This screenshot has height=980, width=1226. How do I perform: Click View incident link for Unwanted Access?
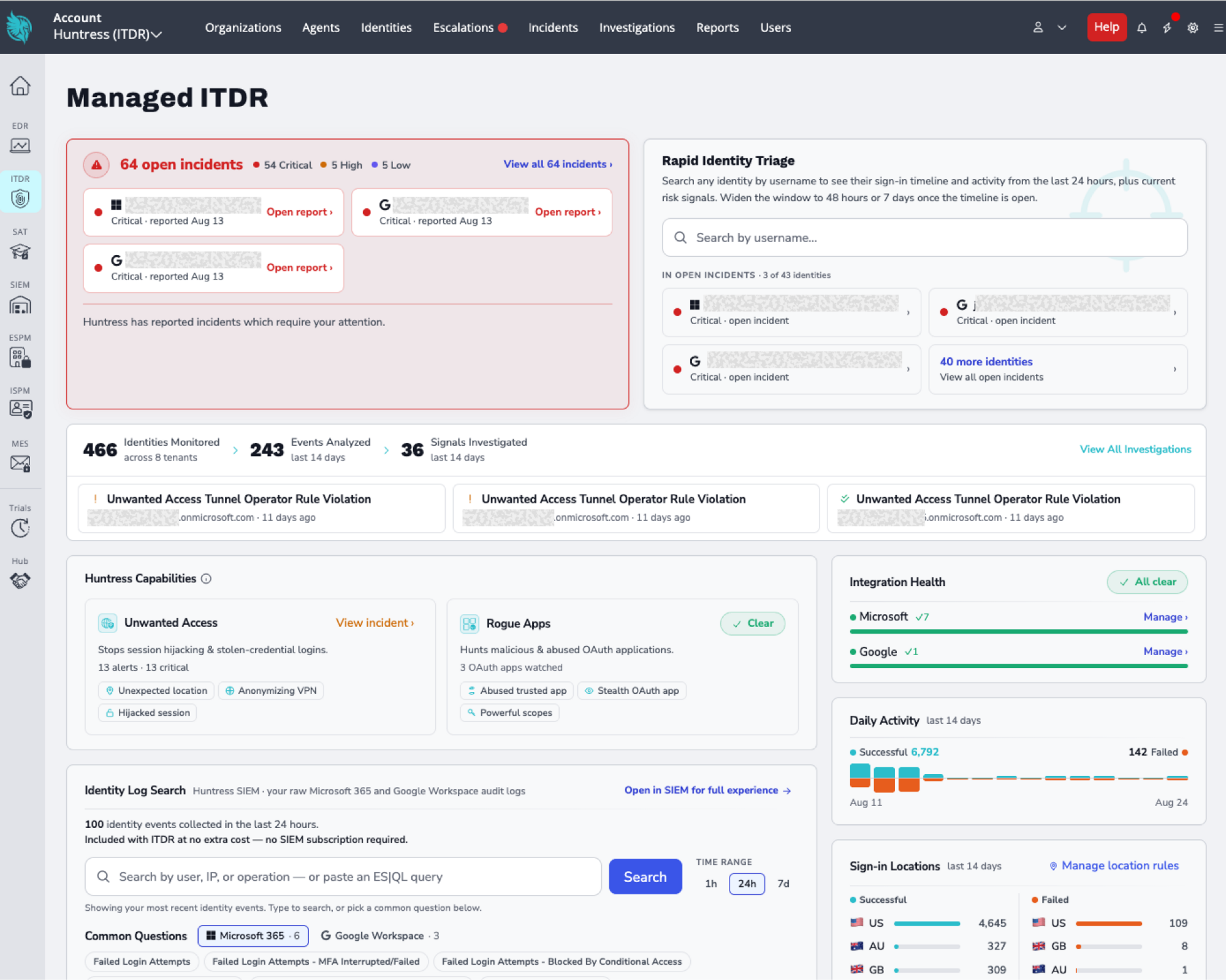[375, 623]
